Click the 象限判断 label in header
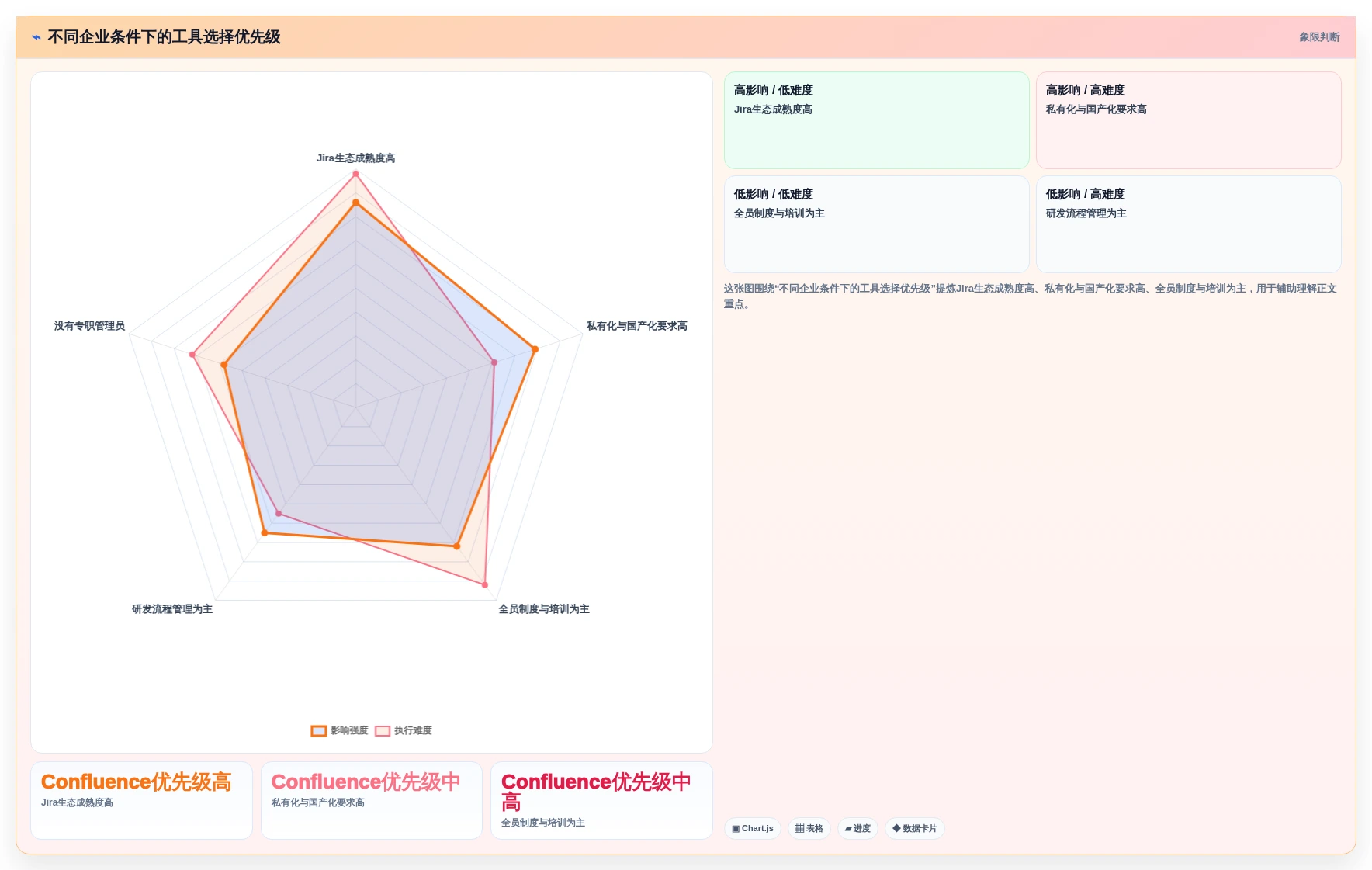 pyautogui.click(x=1319, y=37)
